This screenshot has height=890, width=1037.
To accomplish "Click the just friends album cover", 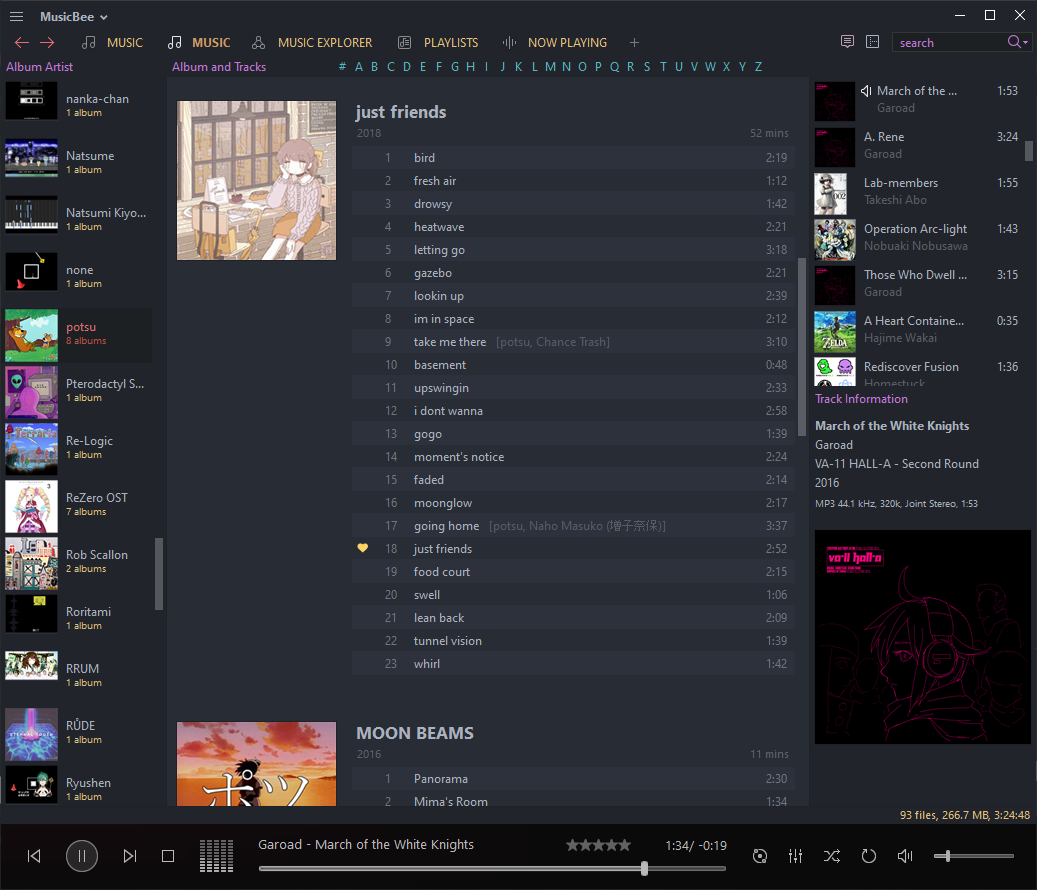I will tap(257, 181).
